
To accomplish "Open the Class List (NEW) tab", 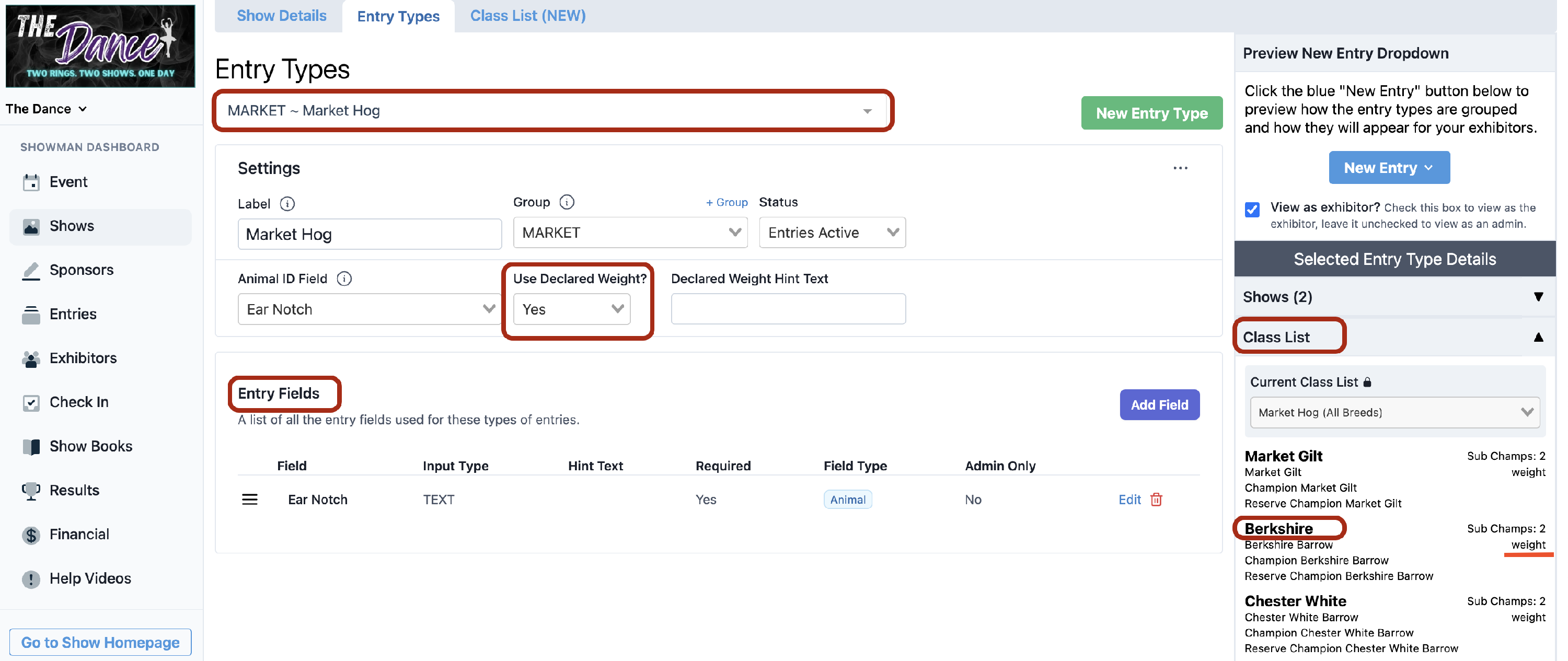I will 527,16.
